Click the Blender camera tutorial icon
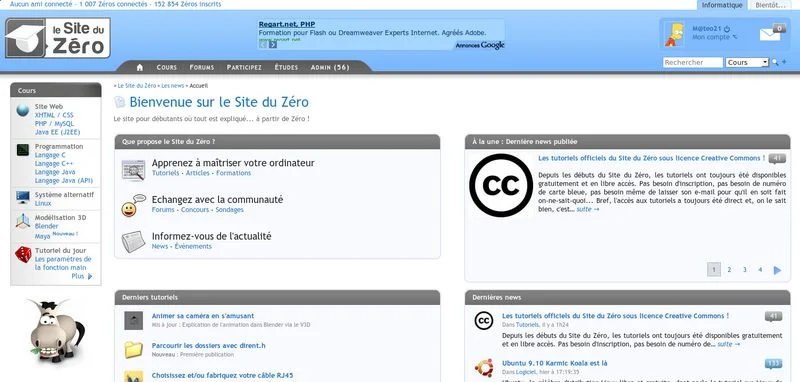This screenshot has width=800, height=382. [134, 320]
